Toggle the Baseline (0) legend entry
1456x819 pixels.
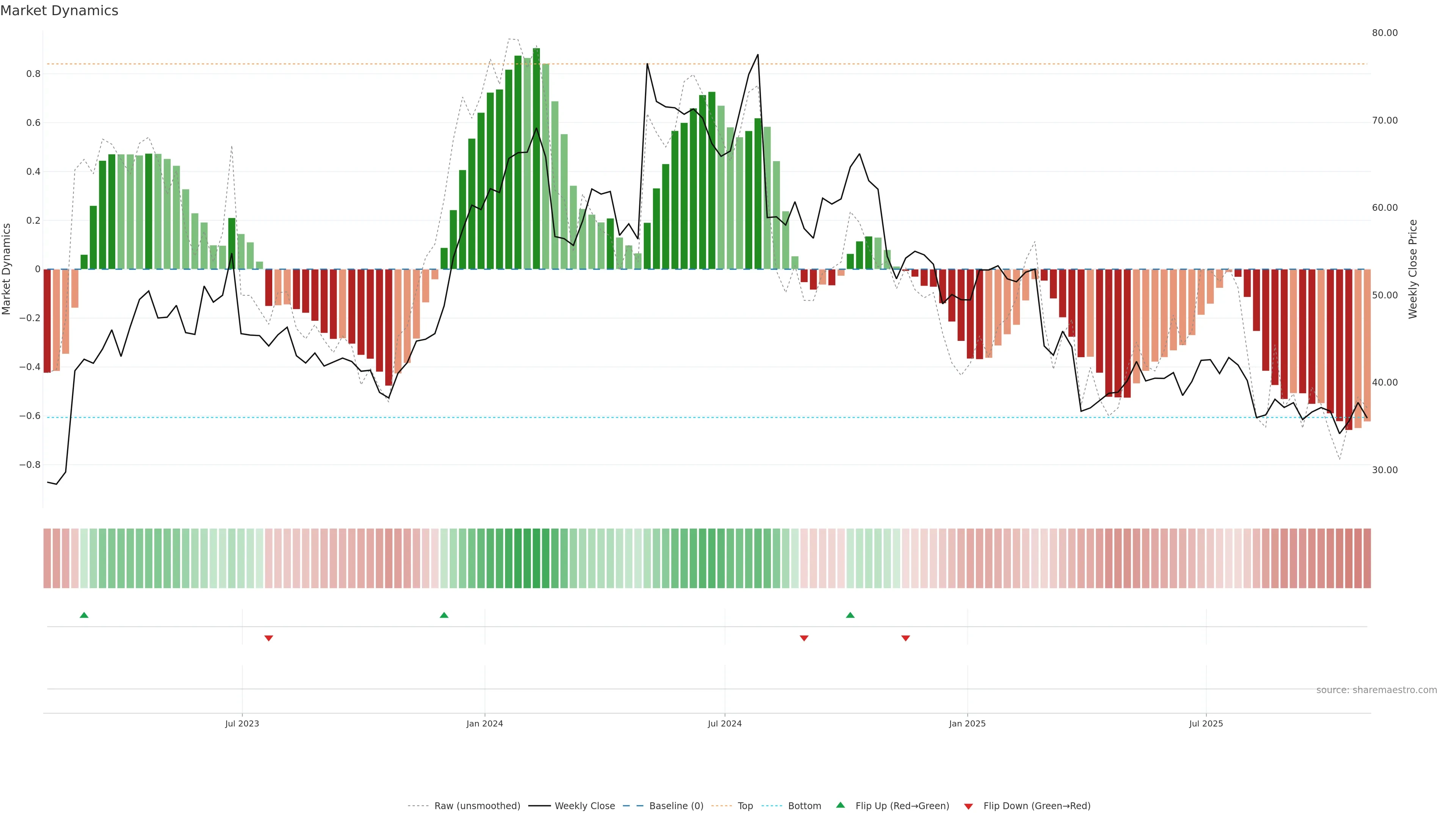tap(676, 805)
